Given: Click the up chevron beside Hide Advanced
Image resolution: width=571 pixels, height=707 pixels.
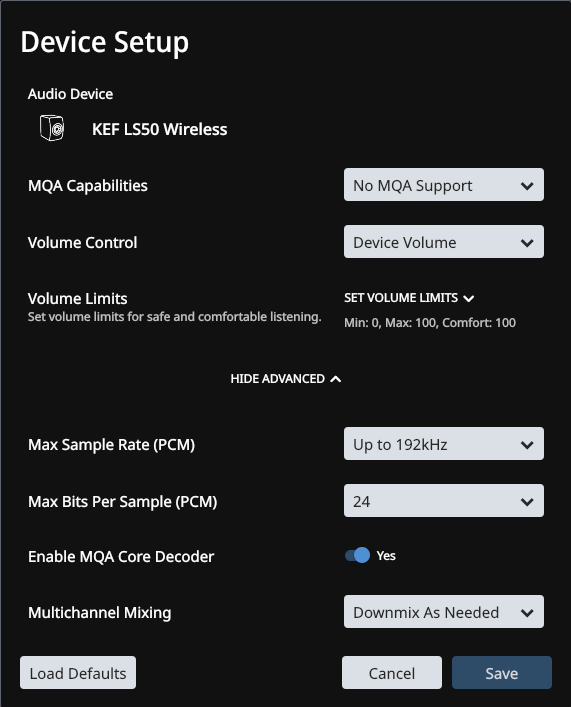Looking at the screenshot, I should coord(336,379).
